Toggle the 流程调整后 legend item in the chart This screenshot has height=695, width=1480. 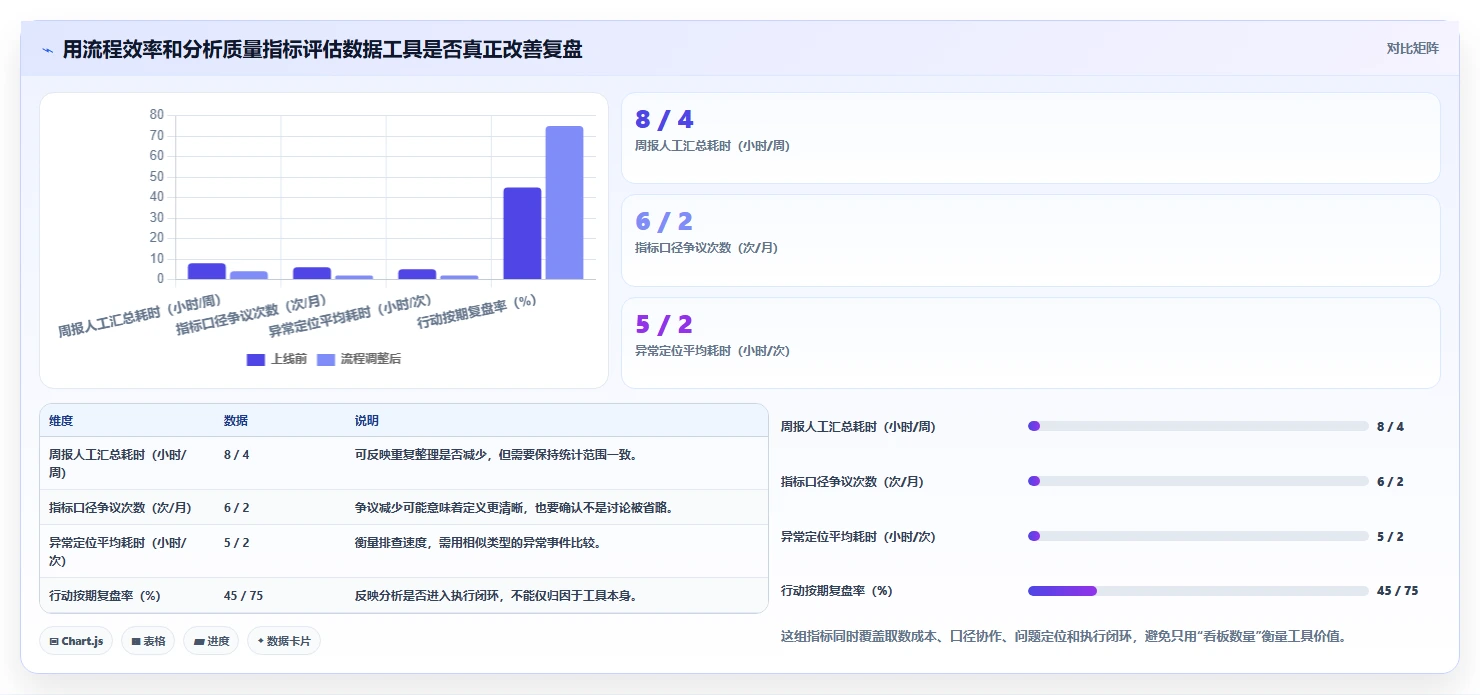point(359,359)
